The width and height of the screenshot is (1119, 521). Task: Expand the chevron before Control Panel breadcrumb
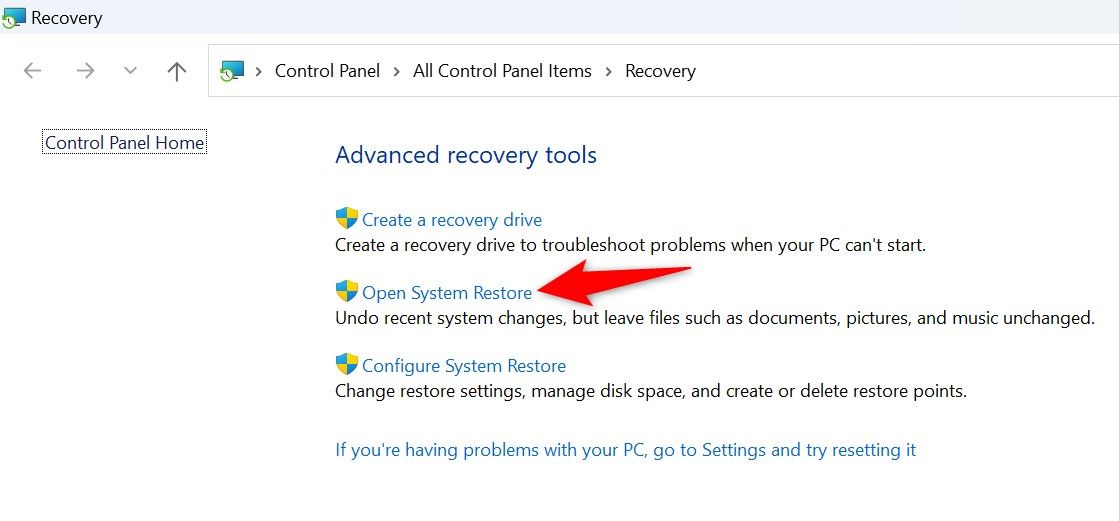tap(259, 71)
